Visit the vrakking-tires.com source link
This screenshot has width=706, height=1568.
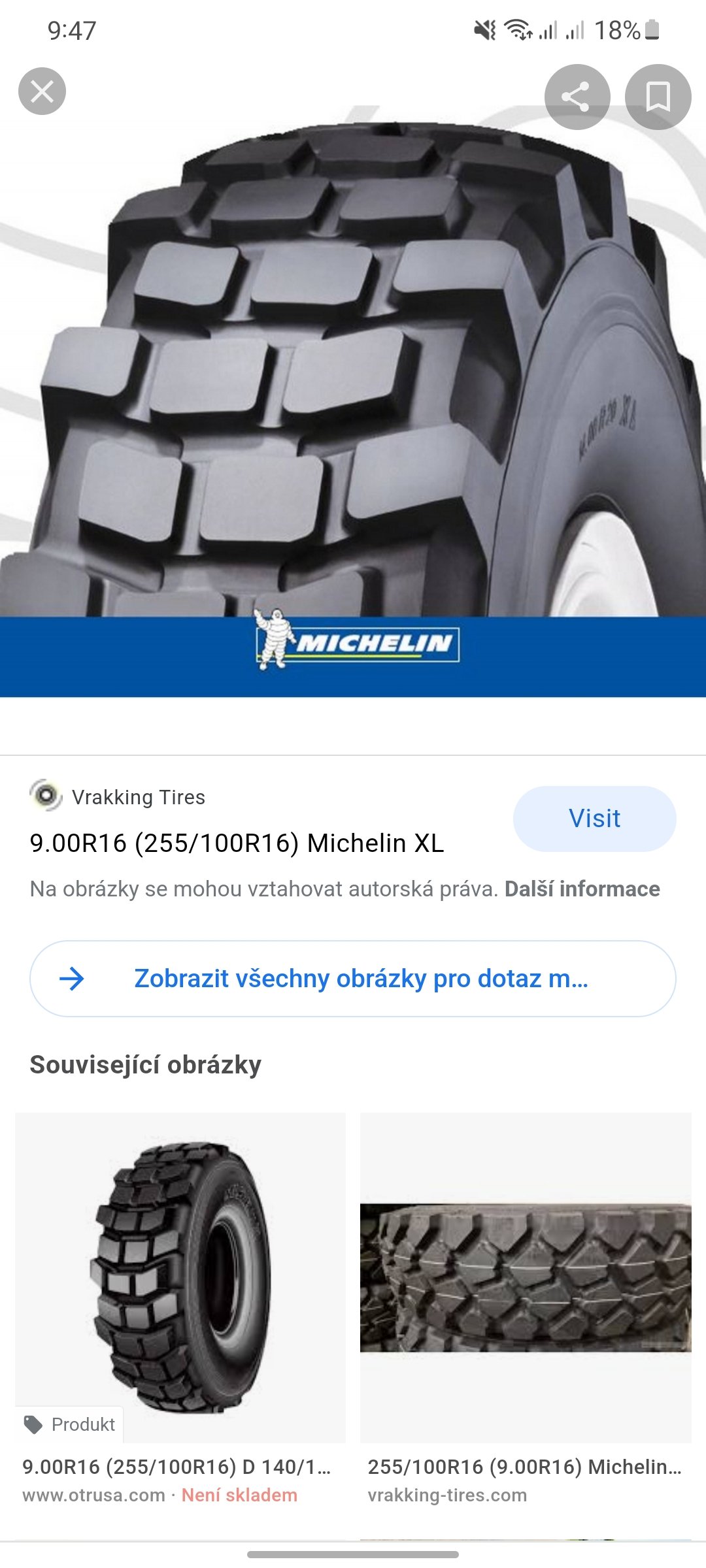pos(447,1495)
